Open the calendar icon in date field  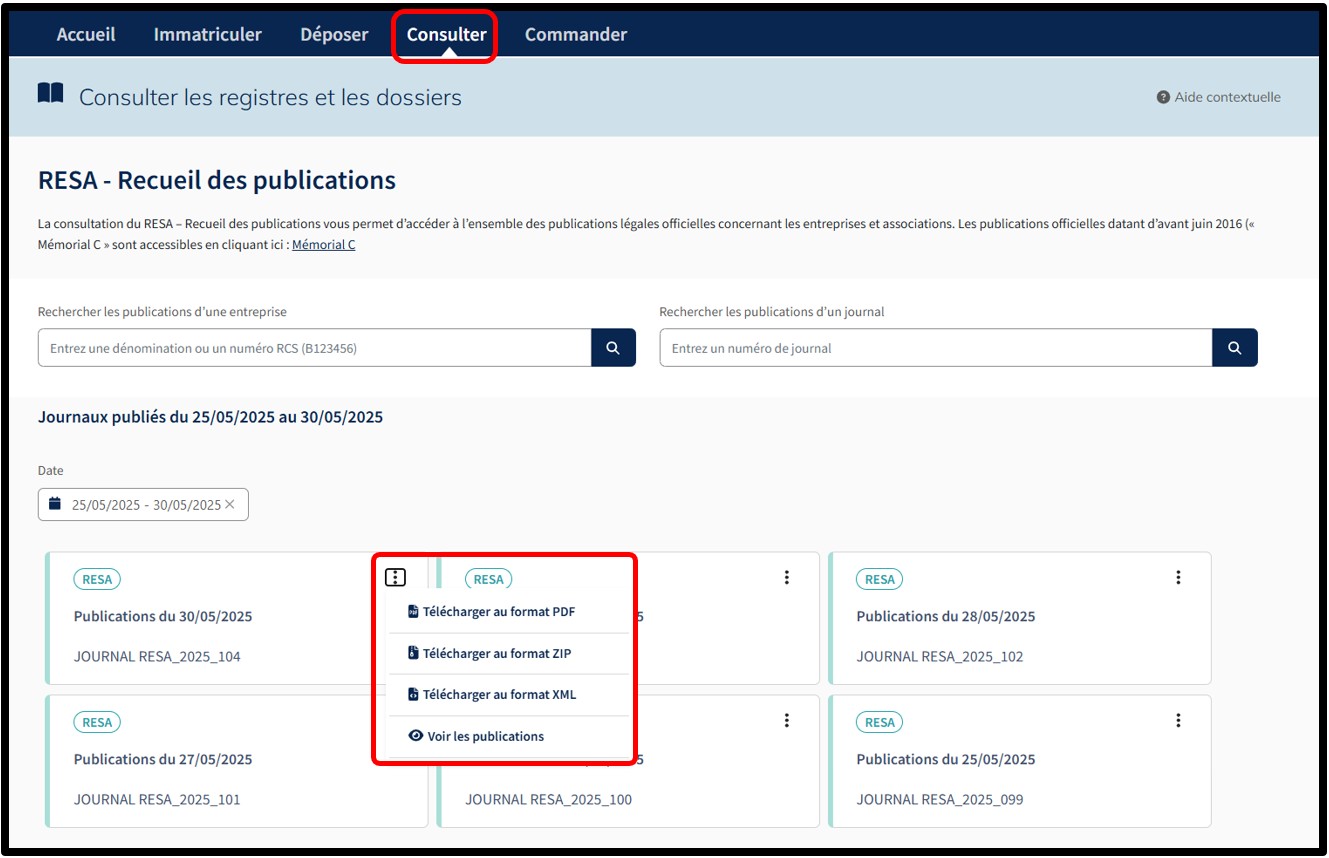tap(55, 504)
